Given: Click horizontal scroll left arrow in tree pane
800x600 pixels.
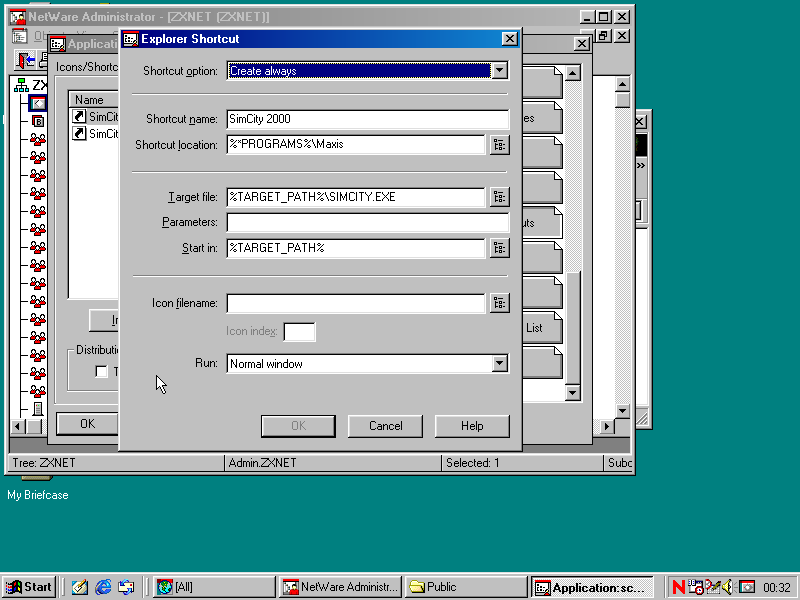Looking at the screenshot, I should 18,426.
